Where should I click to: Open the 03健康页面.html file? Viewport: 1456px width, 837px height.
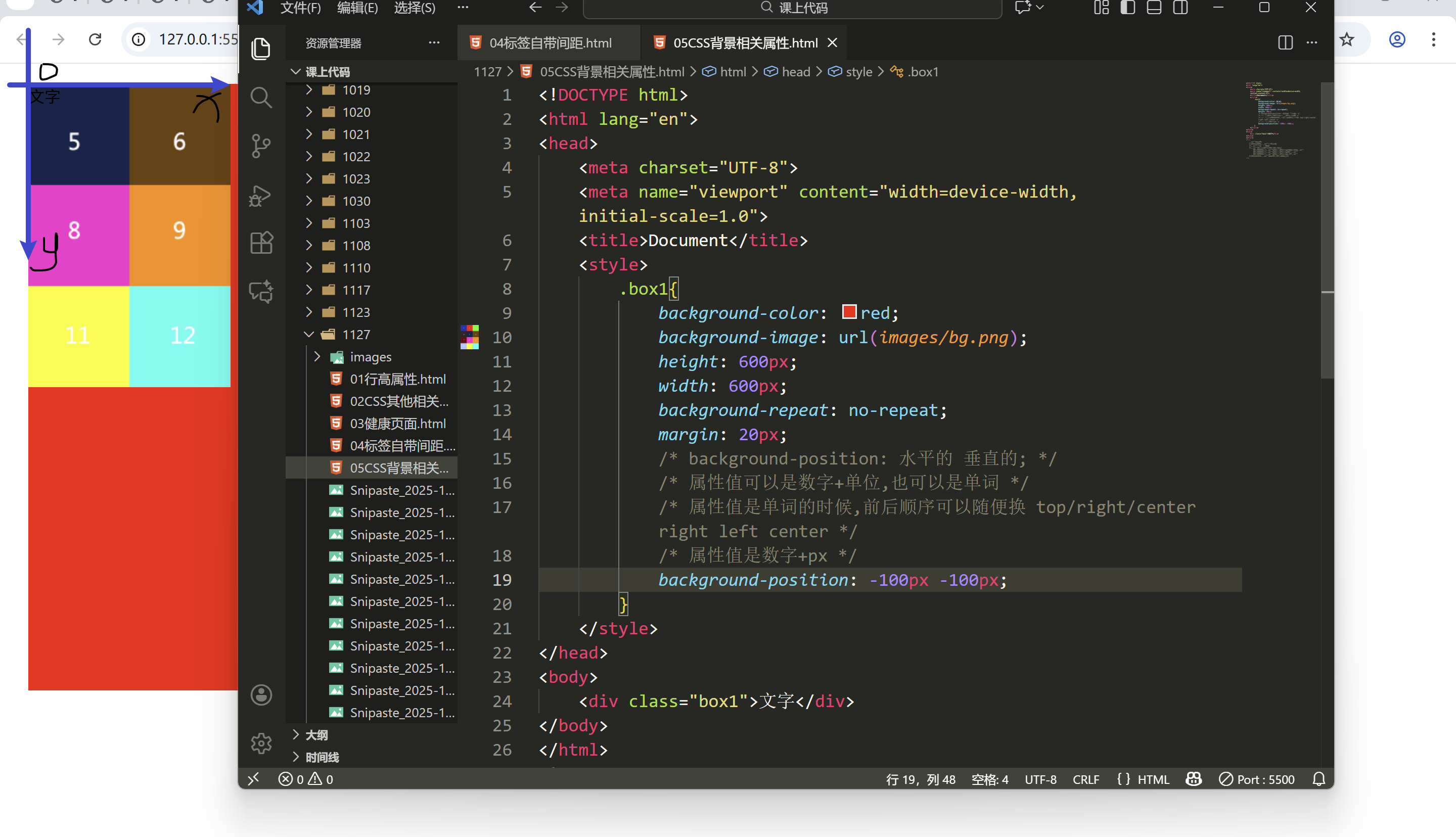pyautogui.click(x=398, y=424)
